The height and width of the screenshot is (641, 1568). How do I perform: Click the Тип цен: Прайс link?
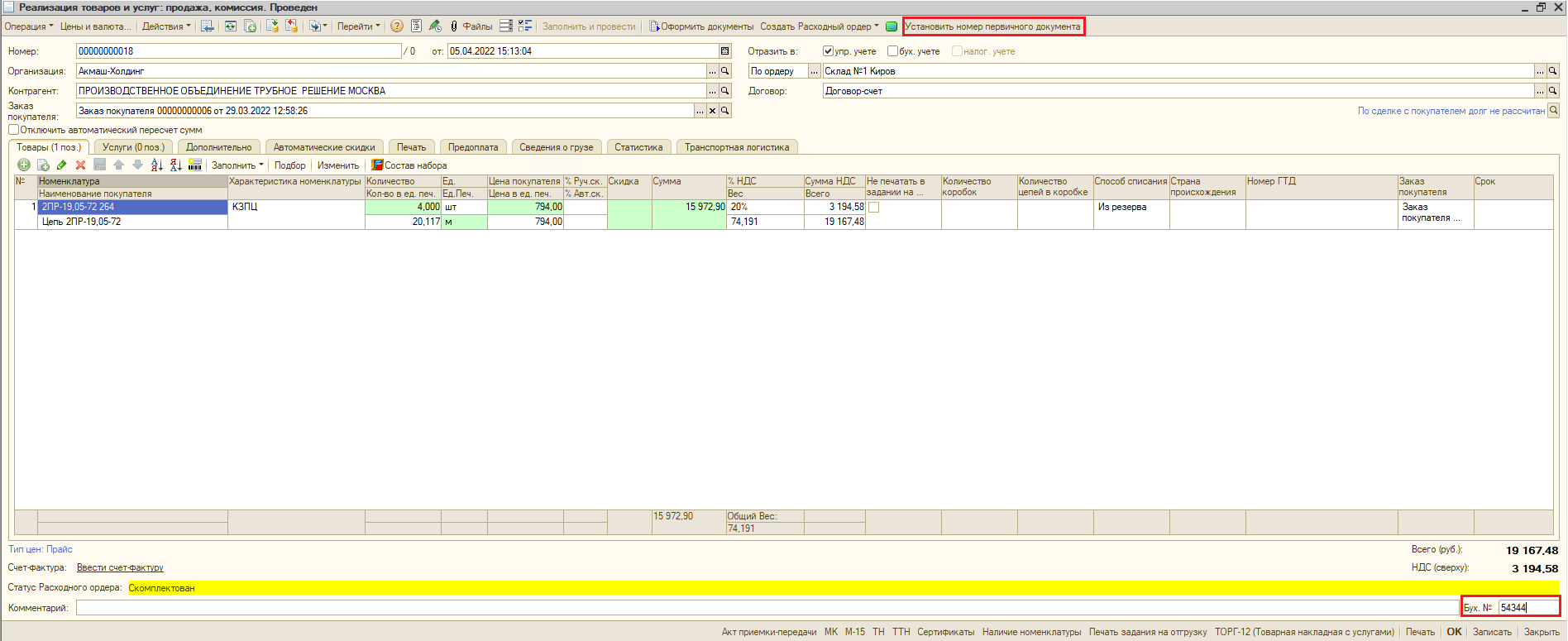click(x=41, y=549)
